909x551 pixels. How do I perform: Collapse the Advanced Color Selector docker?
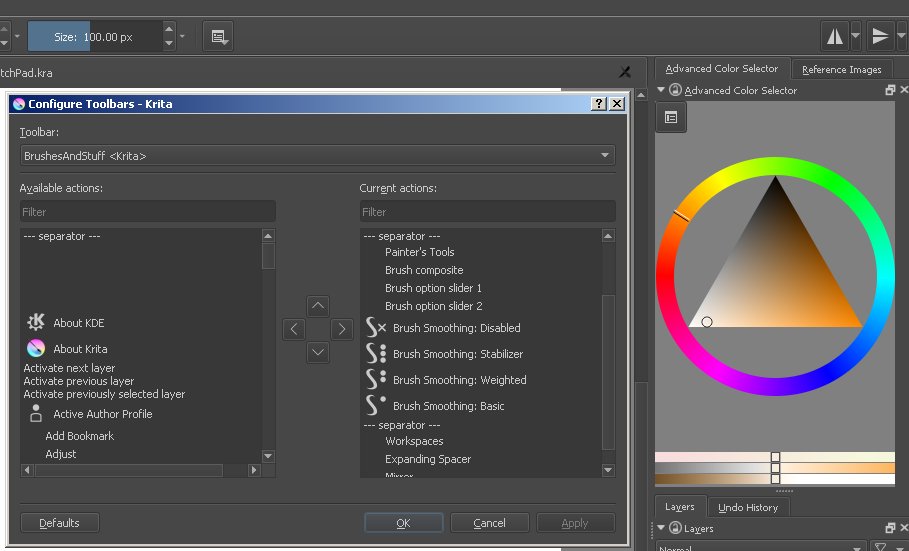(661, 90)
